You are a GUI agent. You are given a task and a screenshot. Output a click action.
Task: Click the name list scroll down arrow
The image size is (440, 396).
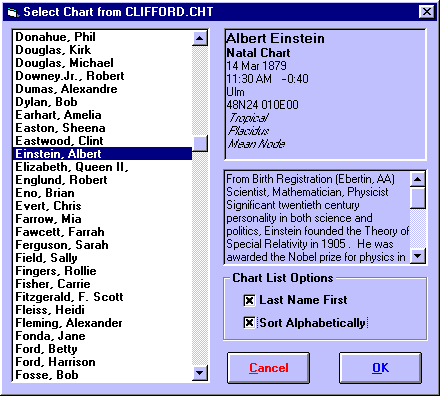click(200, 373)
